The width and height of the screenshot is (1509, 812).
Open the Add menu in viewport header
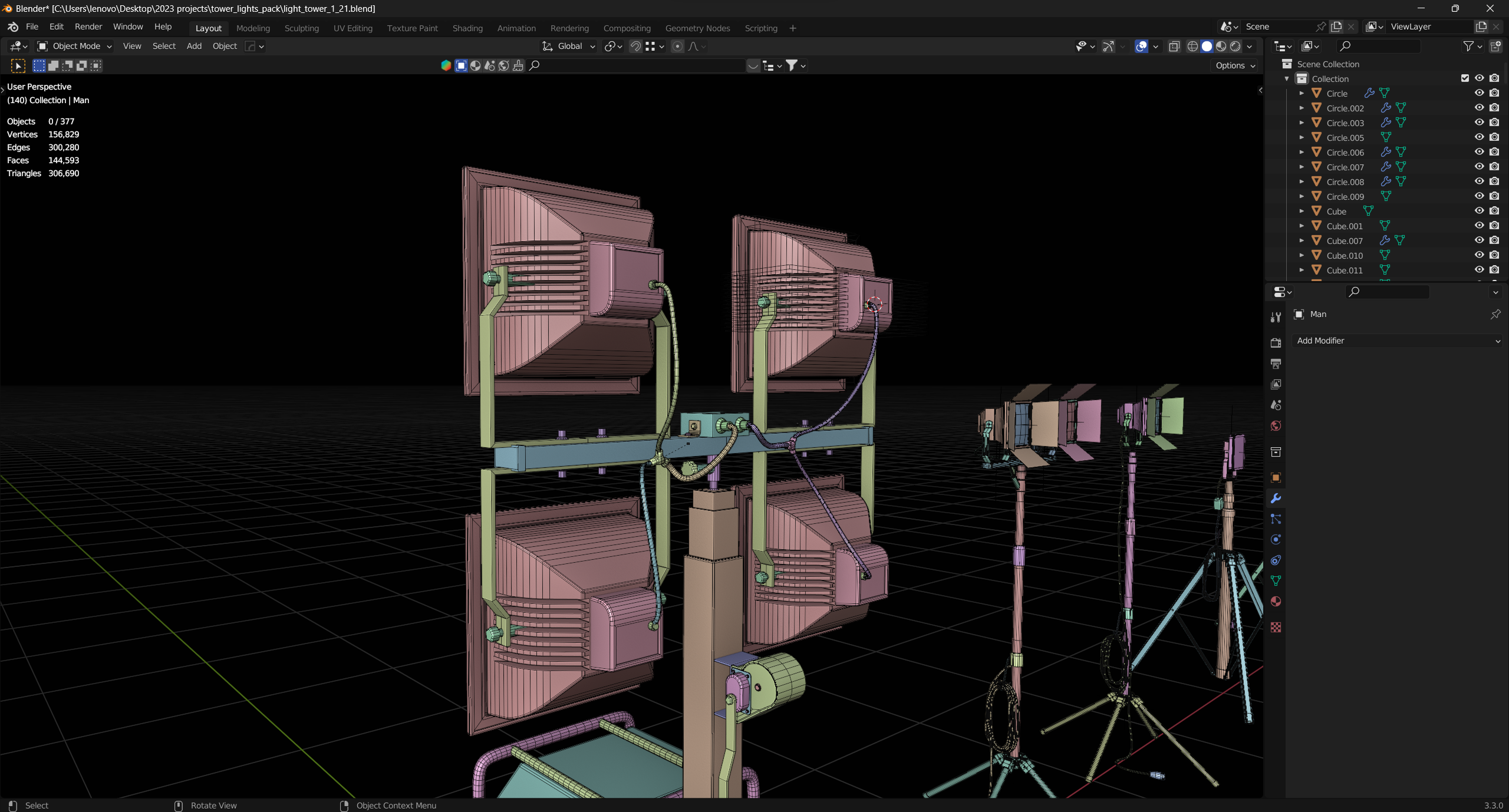(x=194, y=46)
